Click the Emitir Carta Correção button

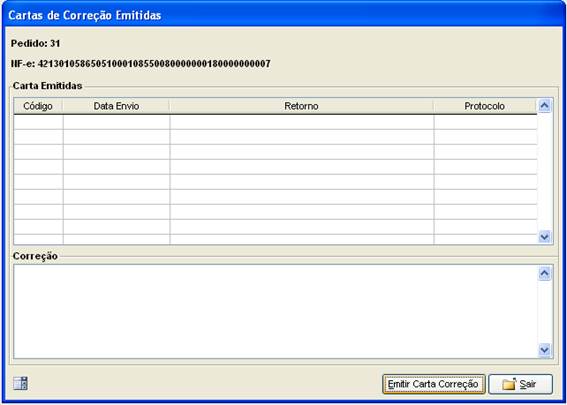(x=434, y=384)
